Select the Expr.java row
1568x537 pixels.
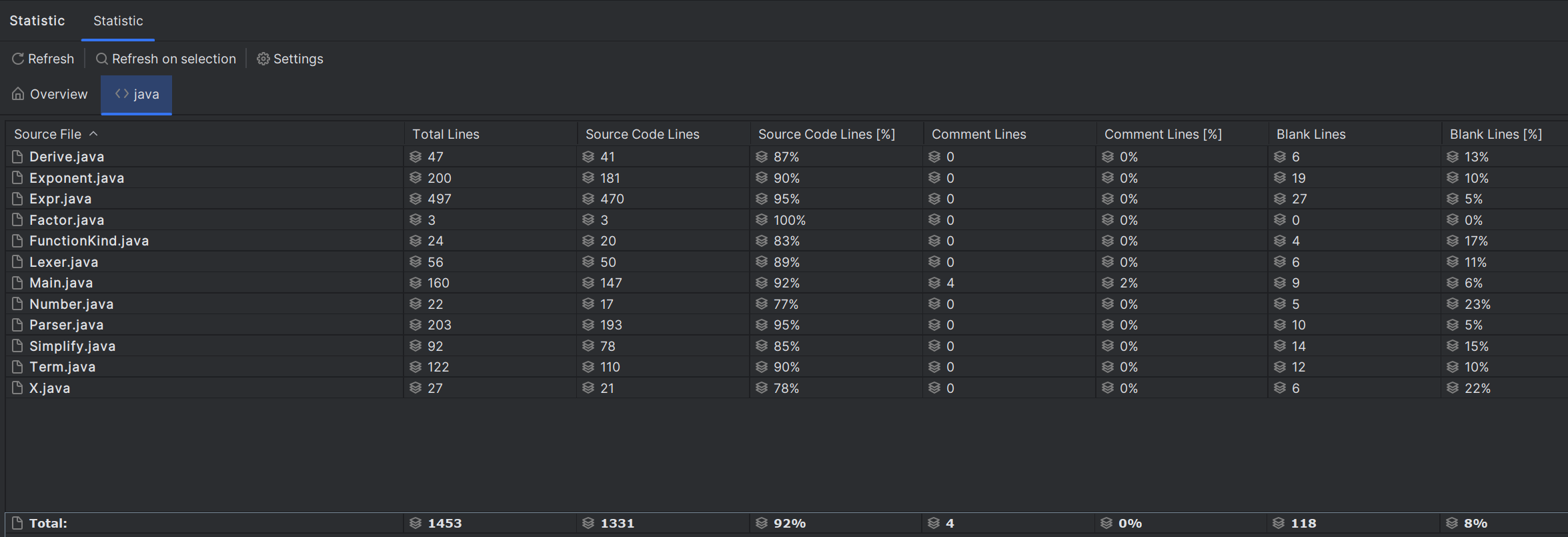click(786, 199)
